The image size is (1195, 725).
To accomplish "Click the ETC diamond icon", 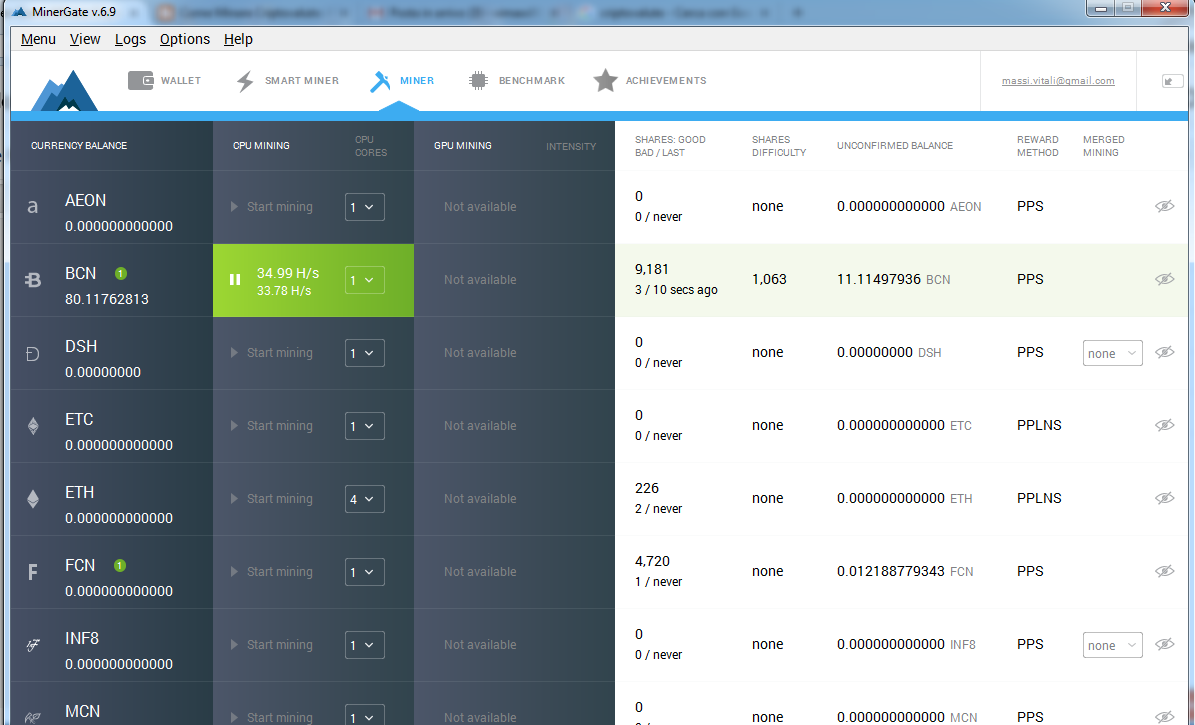I will pyautogui.click(x=33, y=425).
